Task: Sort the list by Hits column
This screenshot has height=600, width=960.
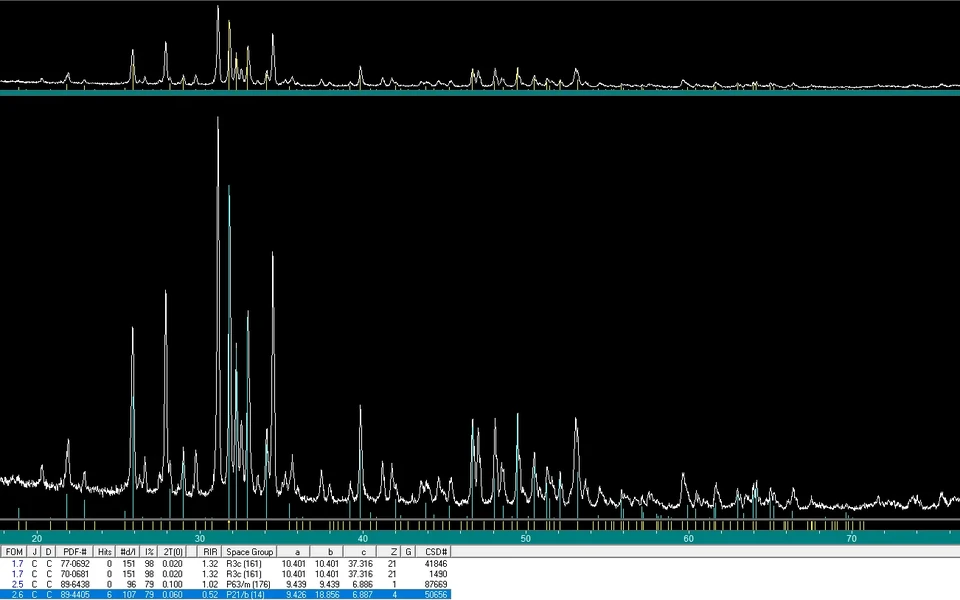Action: (105, 552)
